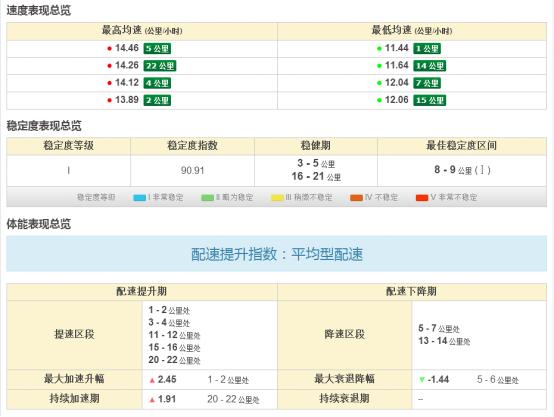Click the 最低均速 column header

point(412,30)
